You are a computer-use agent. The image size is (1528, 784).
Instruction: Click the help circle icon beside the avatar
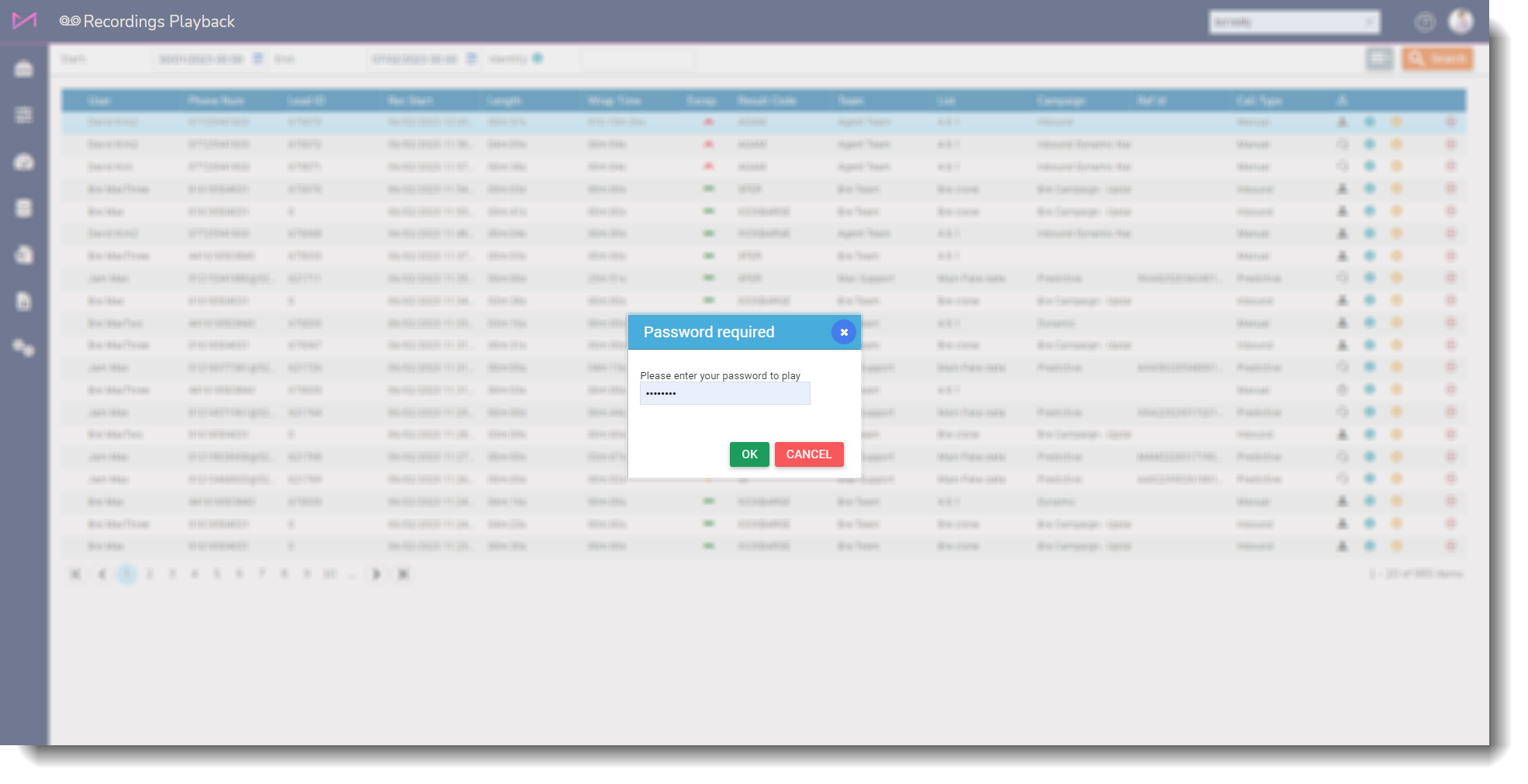coord(1425,22)
